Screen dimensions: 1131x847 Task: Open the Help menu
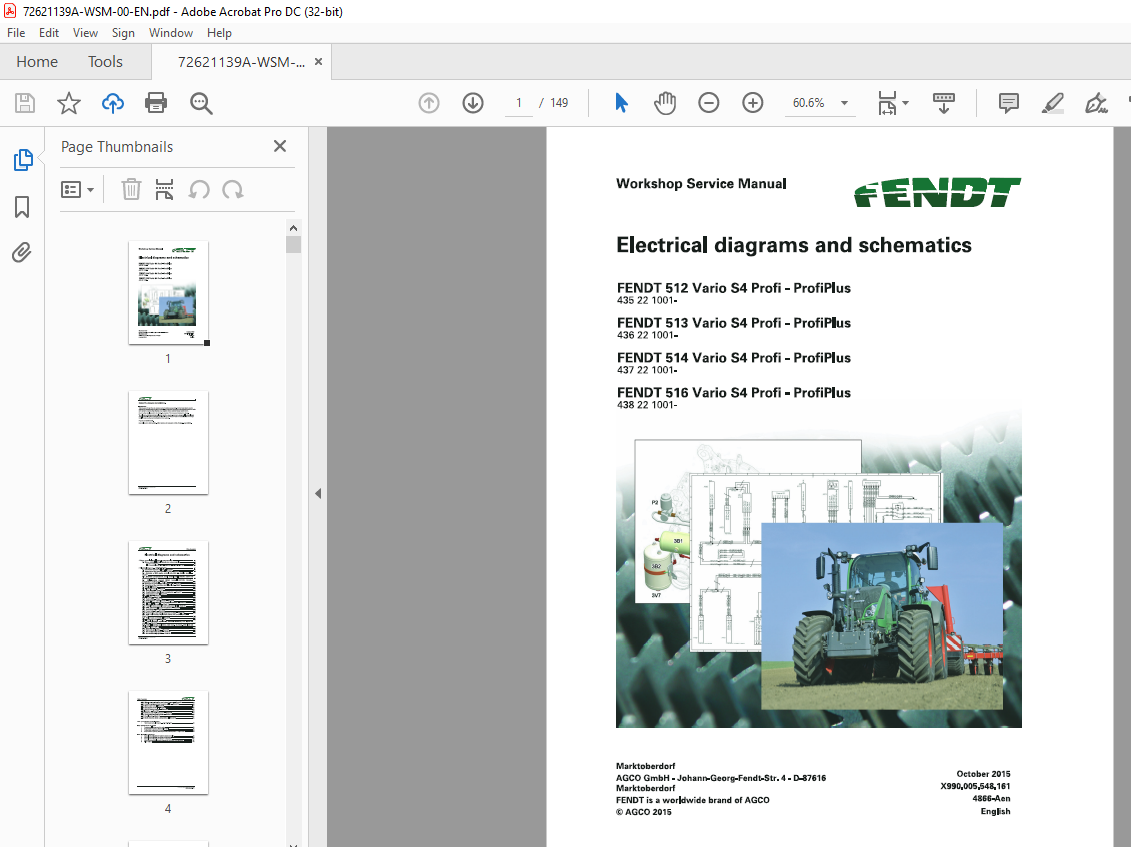pos(219,33)
